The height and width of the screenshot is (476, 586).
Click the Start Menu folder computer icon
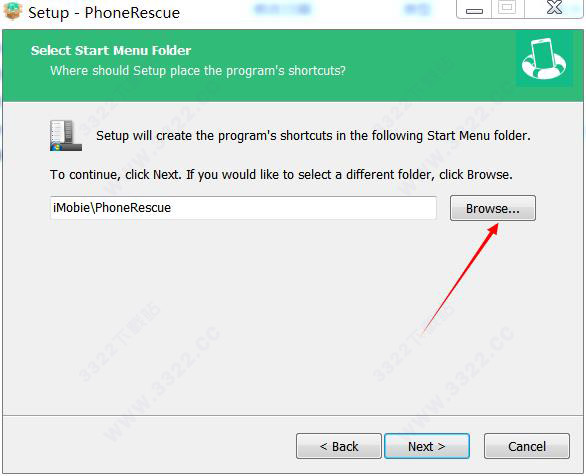pyautogui.click(x=66, y=135)
